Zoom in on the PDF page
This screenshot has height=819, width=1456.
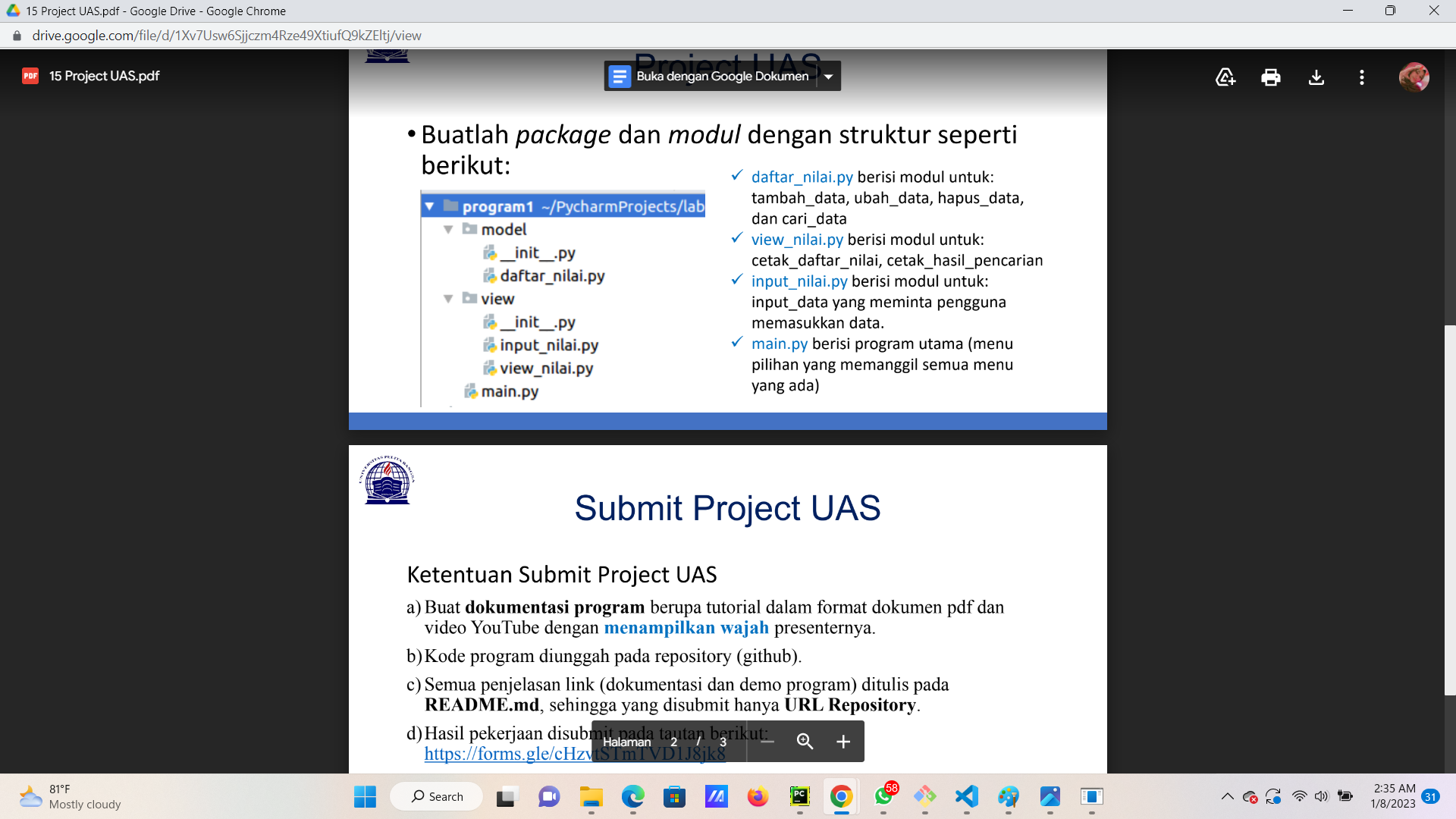pyautogui.click(x=843, y=742)
